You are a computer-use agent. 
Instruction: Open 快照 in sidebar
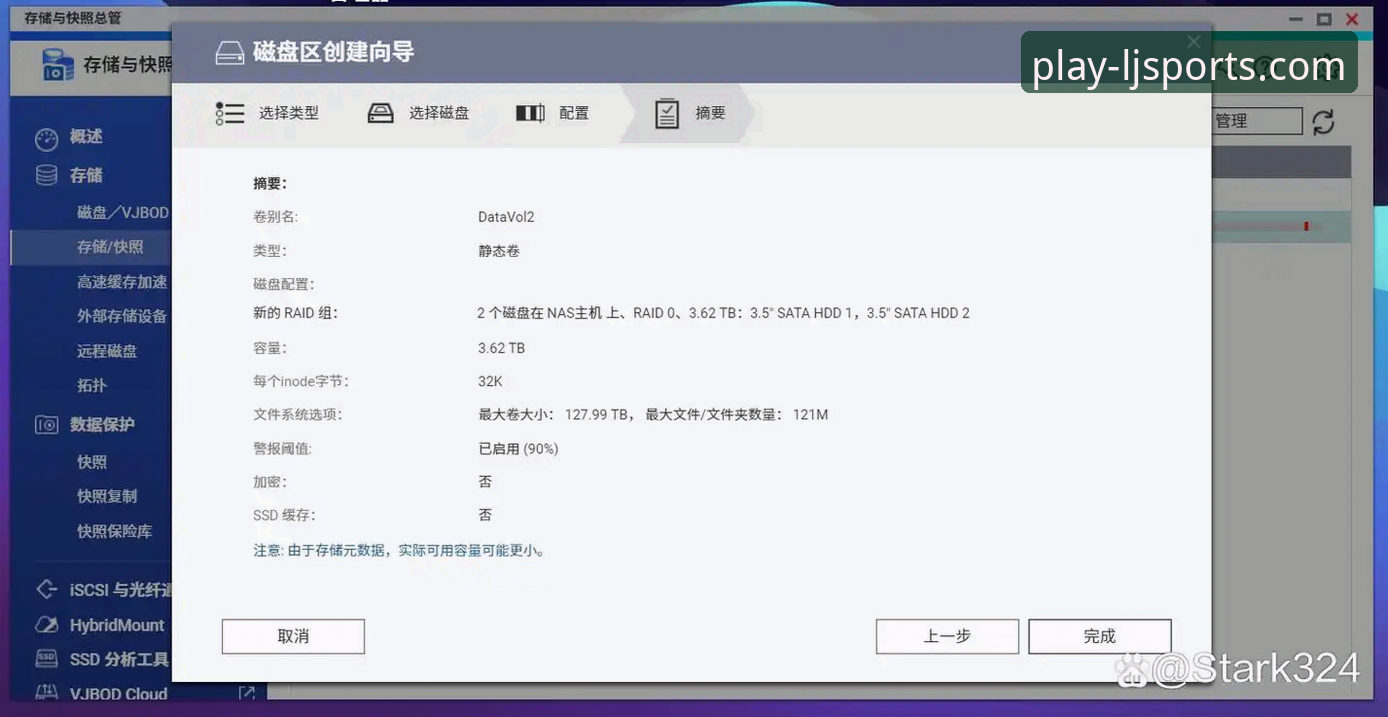point(92,462)
